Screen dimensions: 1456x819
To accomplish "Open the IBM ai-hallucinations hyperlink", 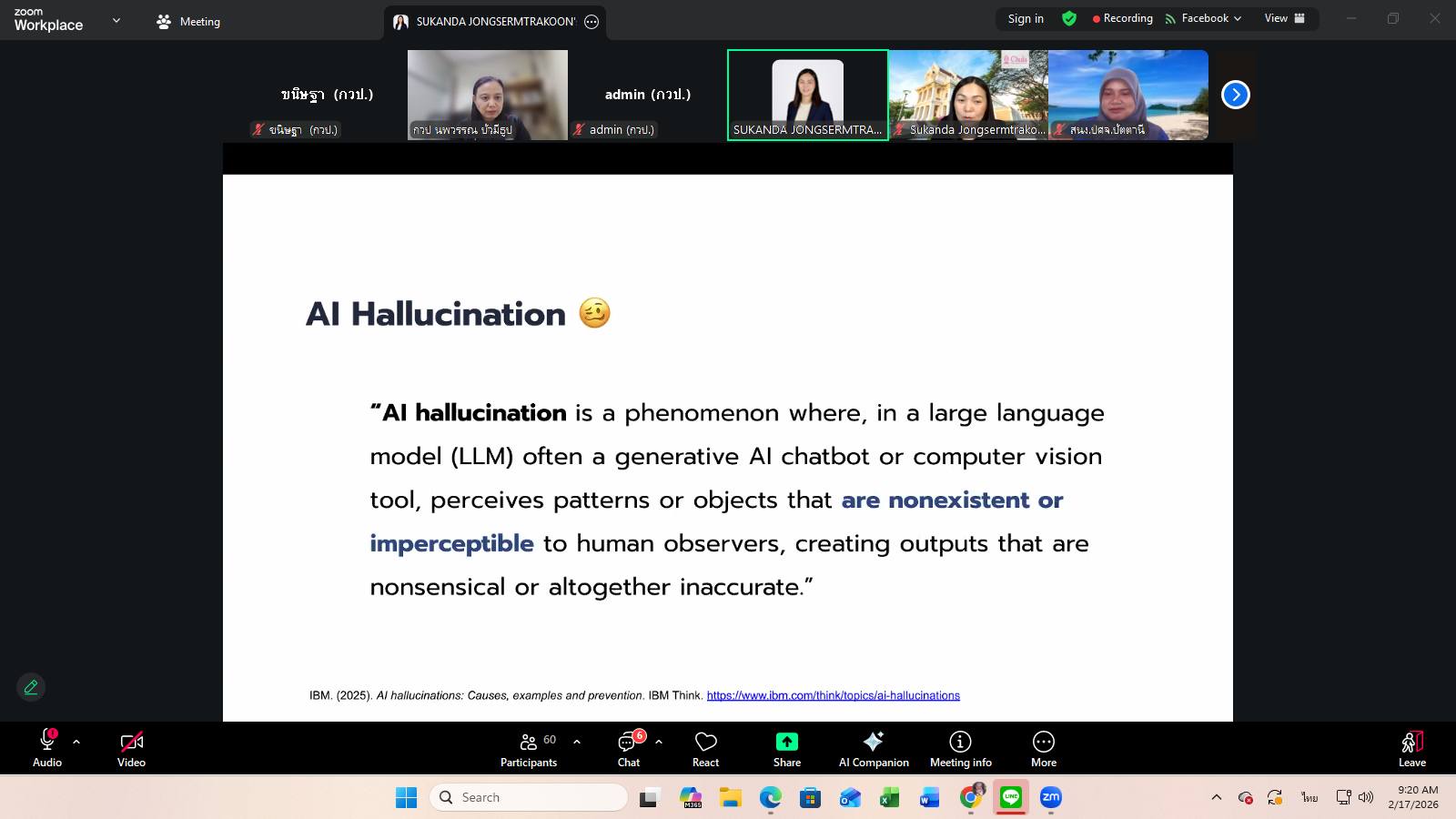I will 833,695.
